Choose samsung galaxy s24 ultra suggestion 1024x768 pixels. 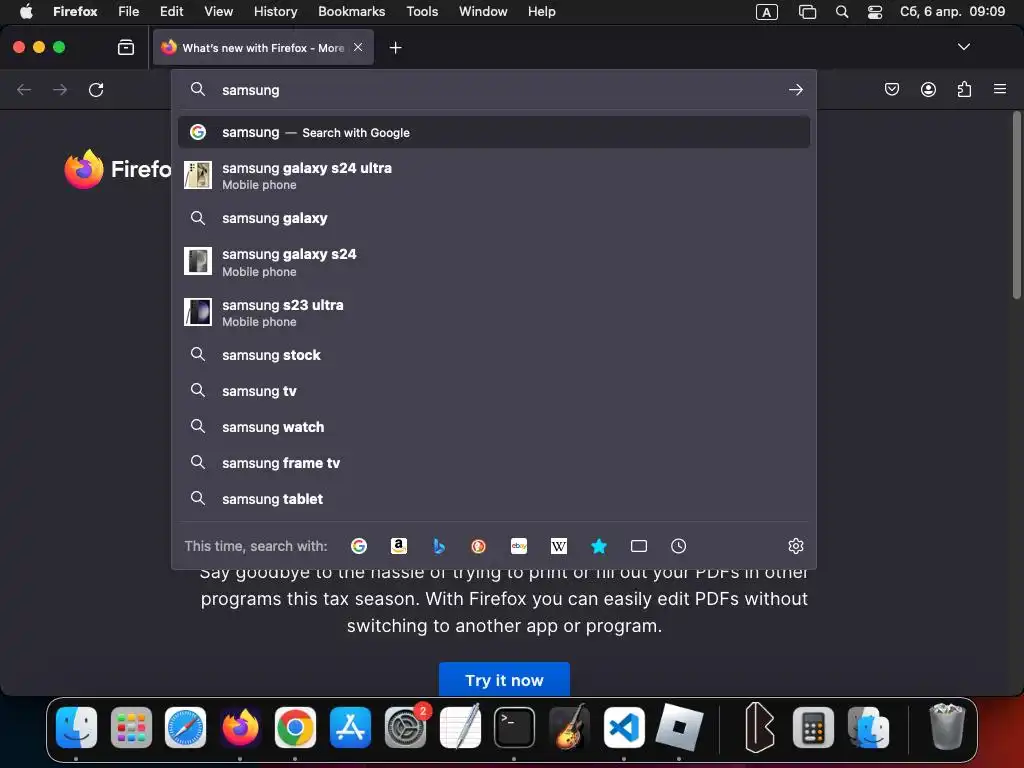(x=494, y=176)
